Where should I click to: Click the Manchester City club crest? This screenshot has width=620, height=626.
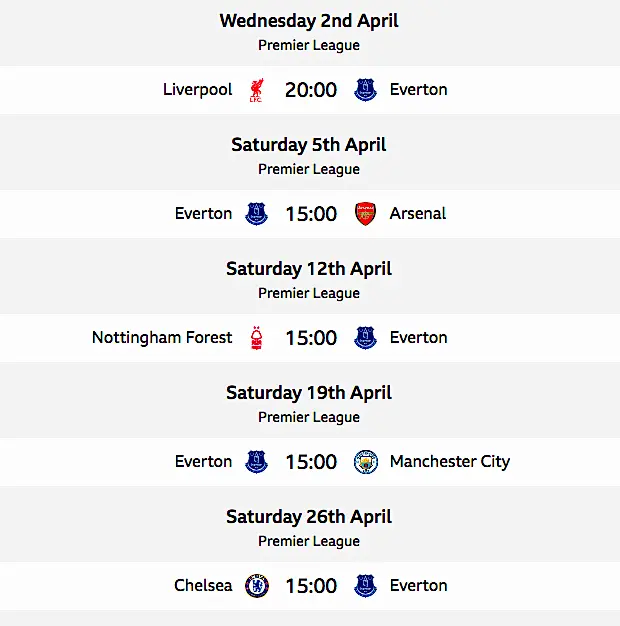(x=365, y=462)
